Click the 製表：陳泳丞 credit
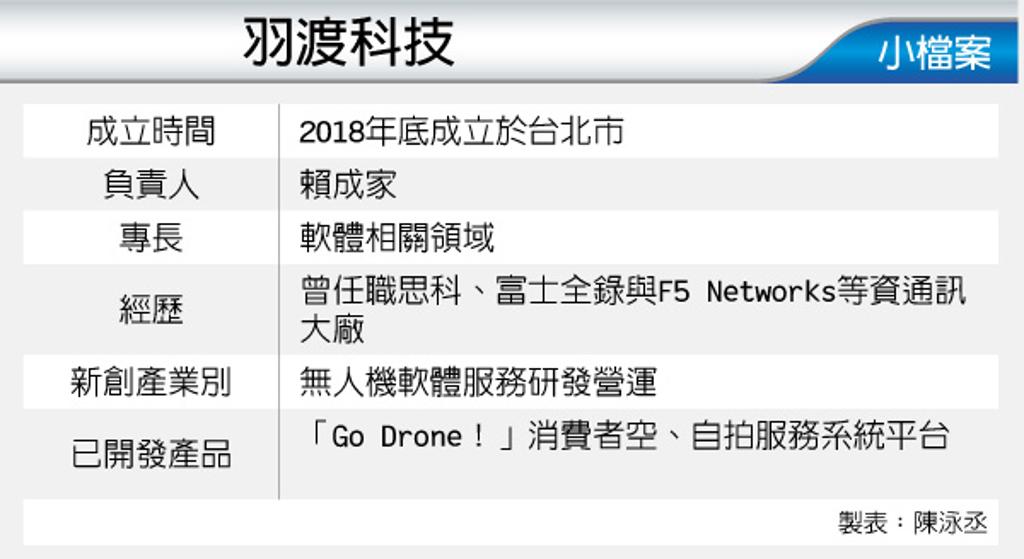The height and width of the screenshot is (559, 1024). 912,522
